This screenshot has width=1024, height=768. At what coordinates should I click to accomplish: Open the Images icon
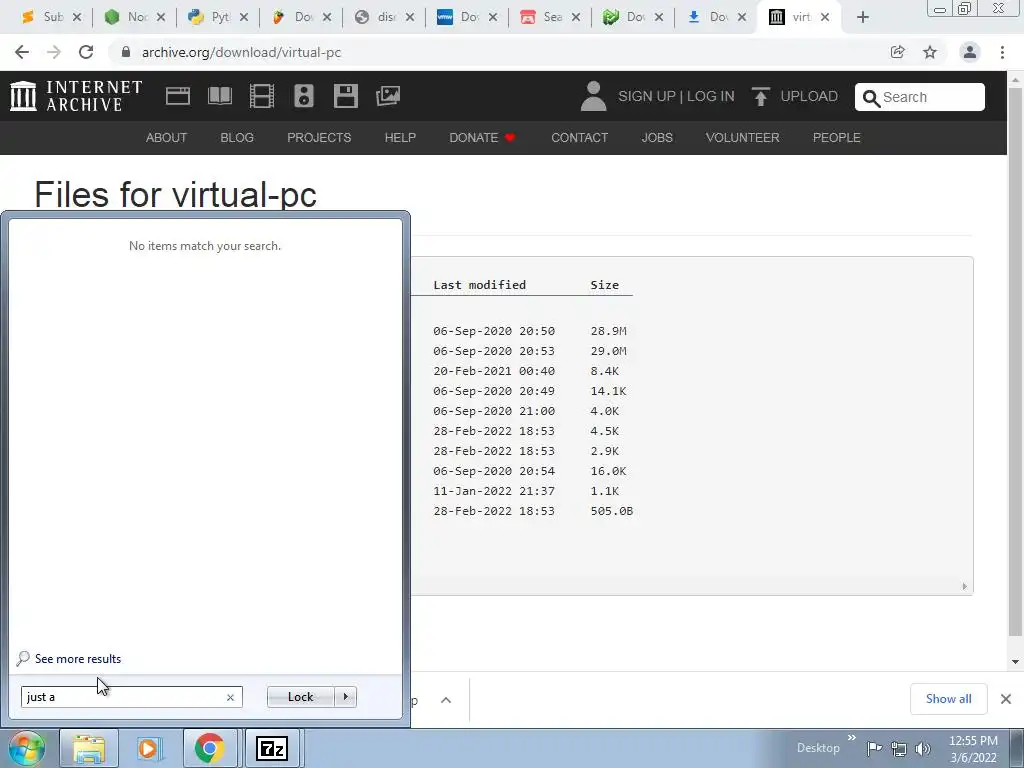pos(388,96)
